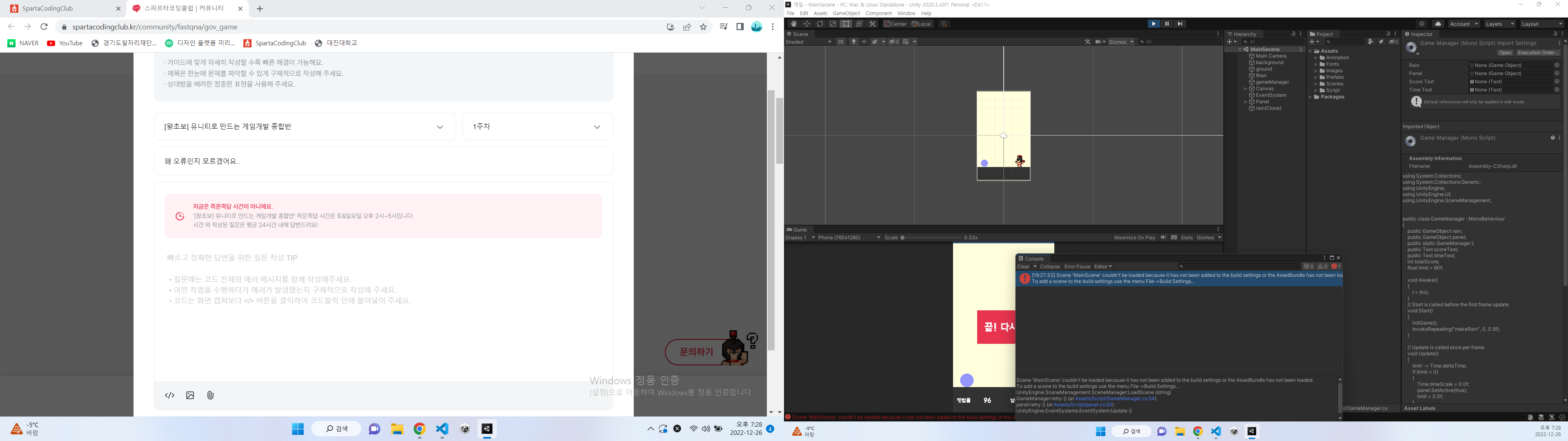This screenshot has height=441, width=1568.
Task: Toggle hidden packages count in Project panel
Action: (1394, 42)
